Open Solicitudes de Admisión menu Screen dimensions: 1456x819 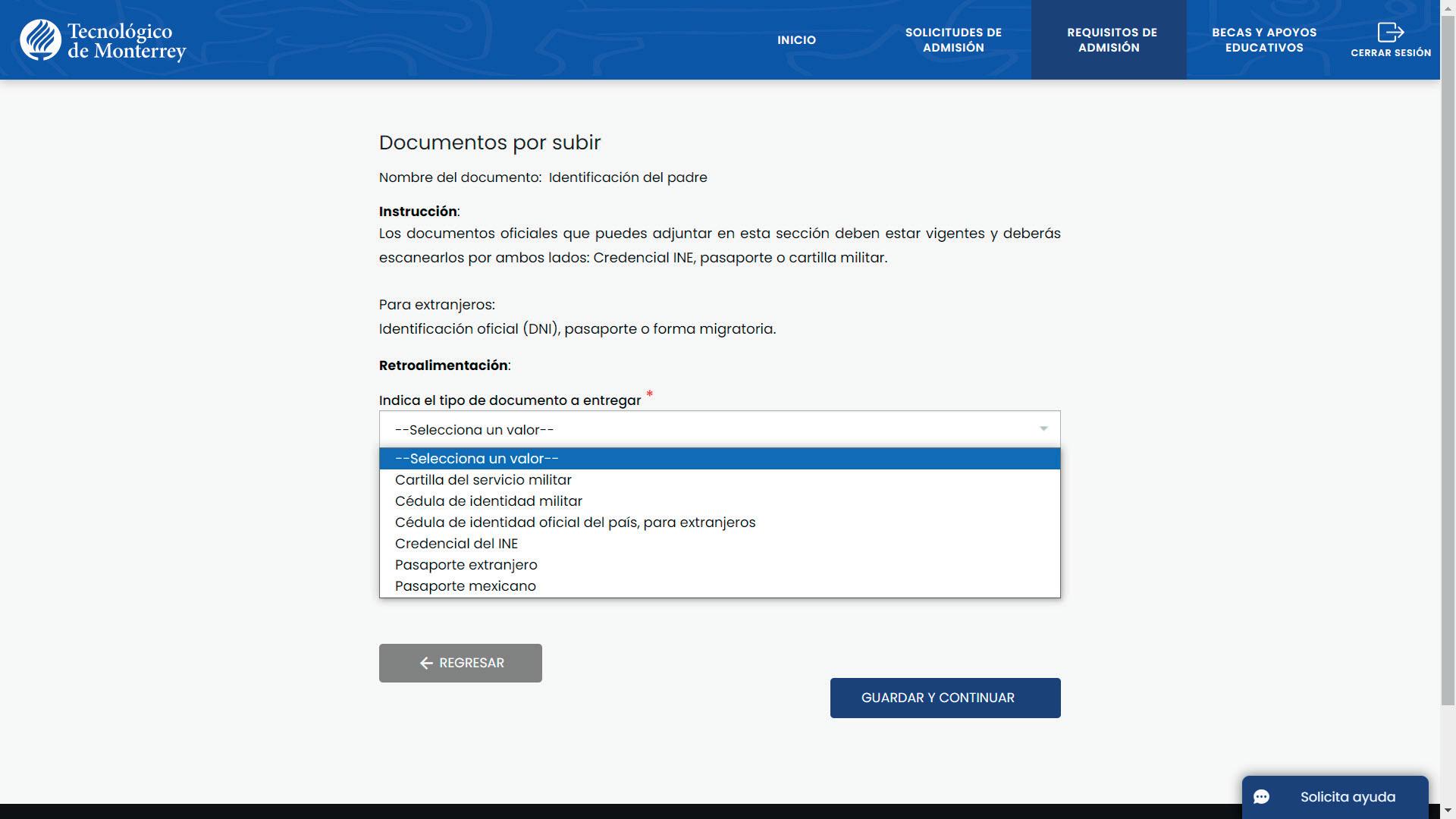point(953,40)
